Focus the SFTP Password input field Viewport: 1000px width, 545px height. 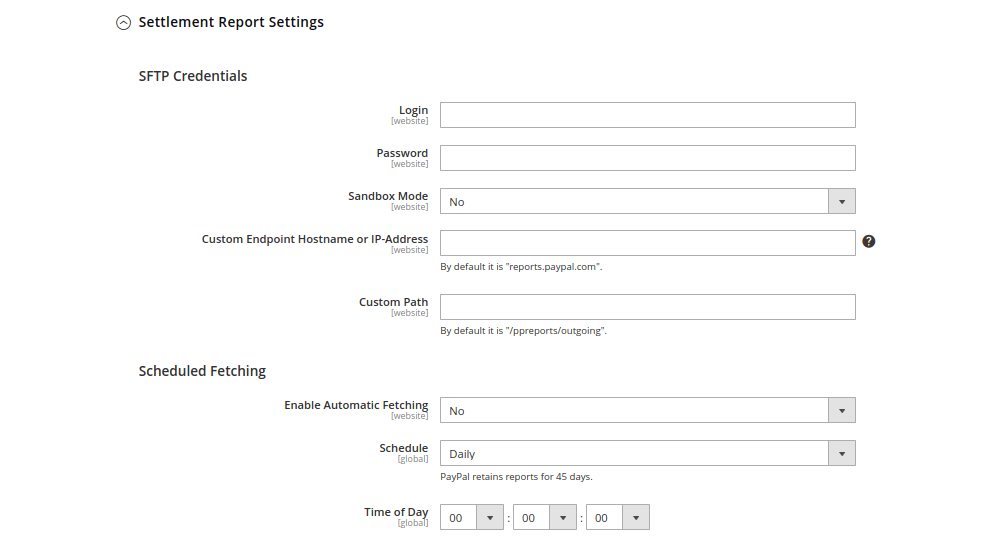(647, 158)
